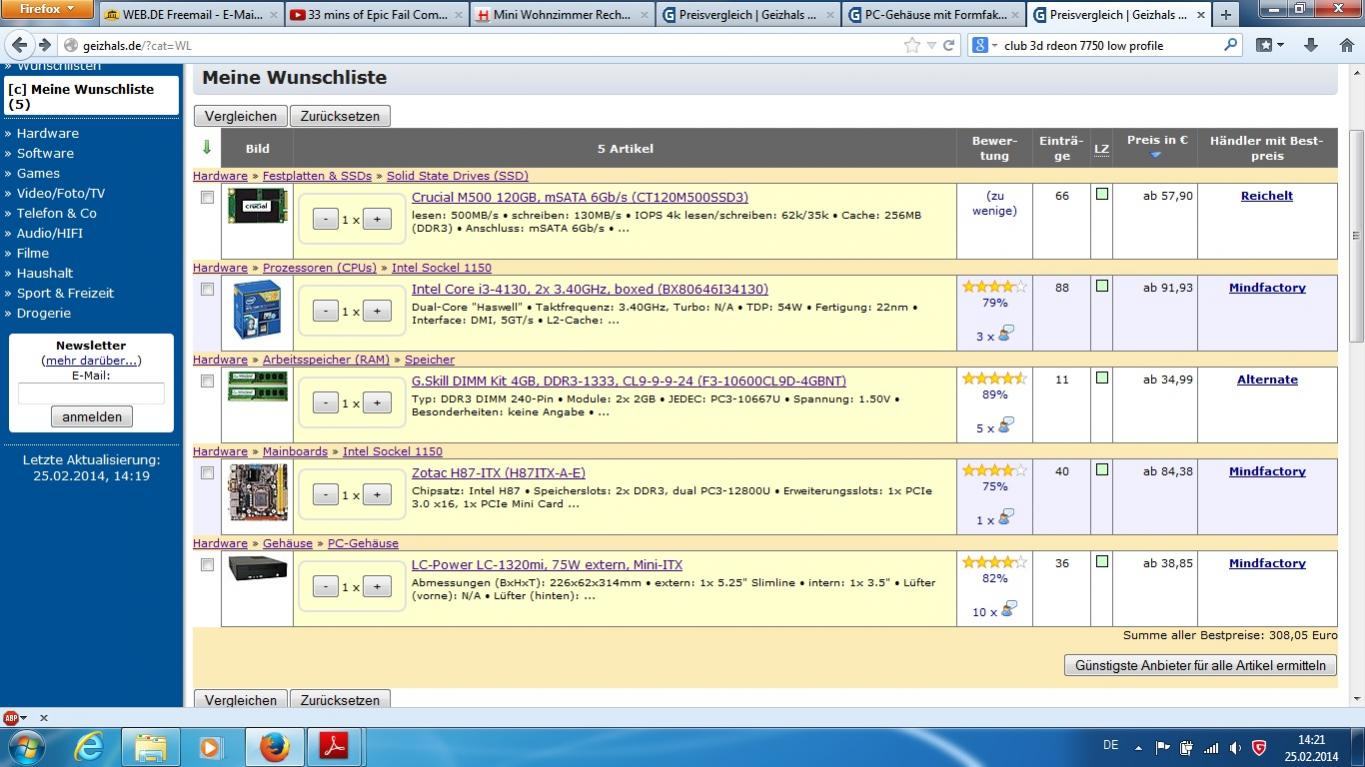Open reviews icon for Intel Core i3-4130

pyautogui.click(x=1007, y=334)
